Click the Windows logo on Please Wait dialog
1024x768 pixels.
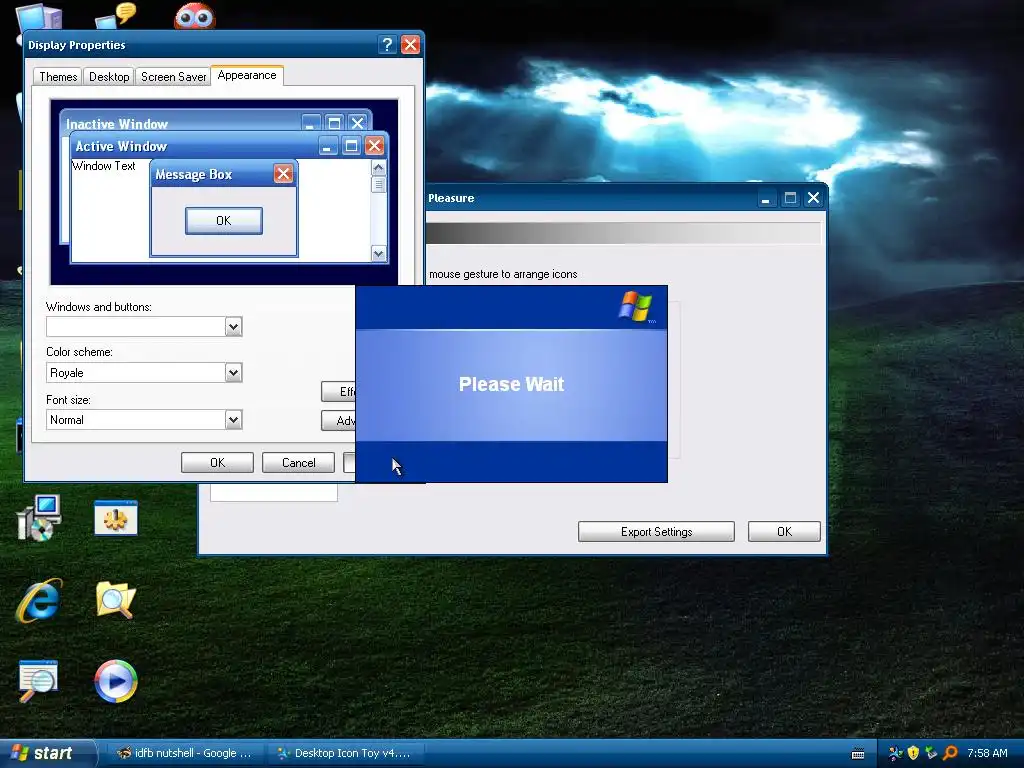(635, 306)
